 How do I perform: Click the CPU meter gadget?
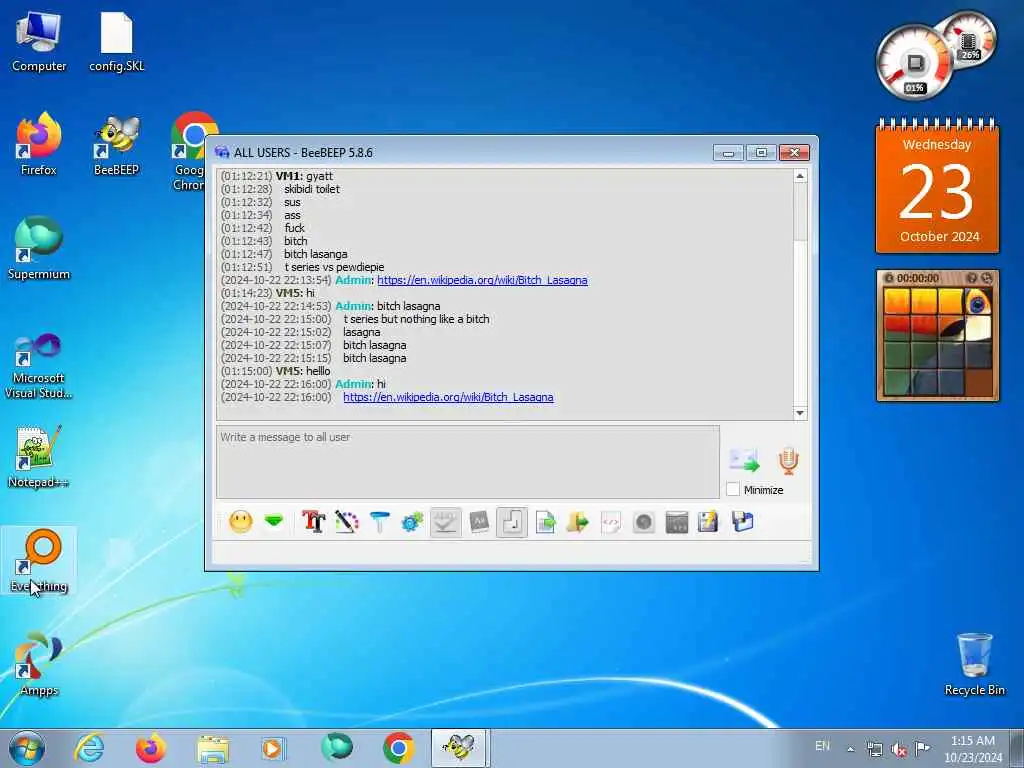click(914, 63)
